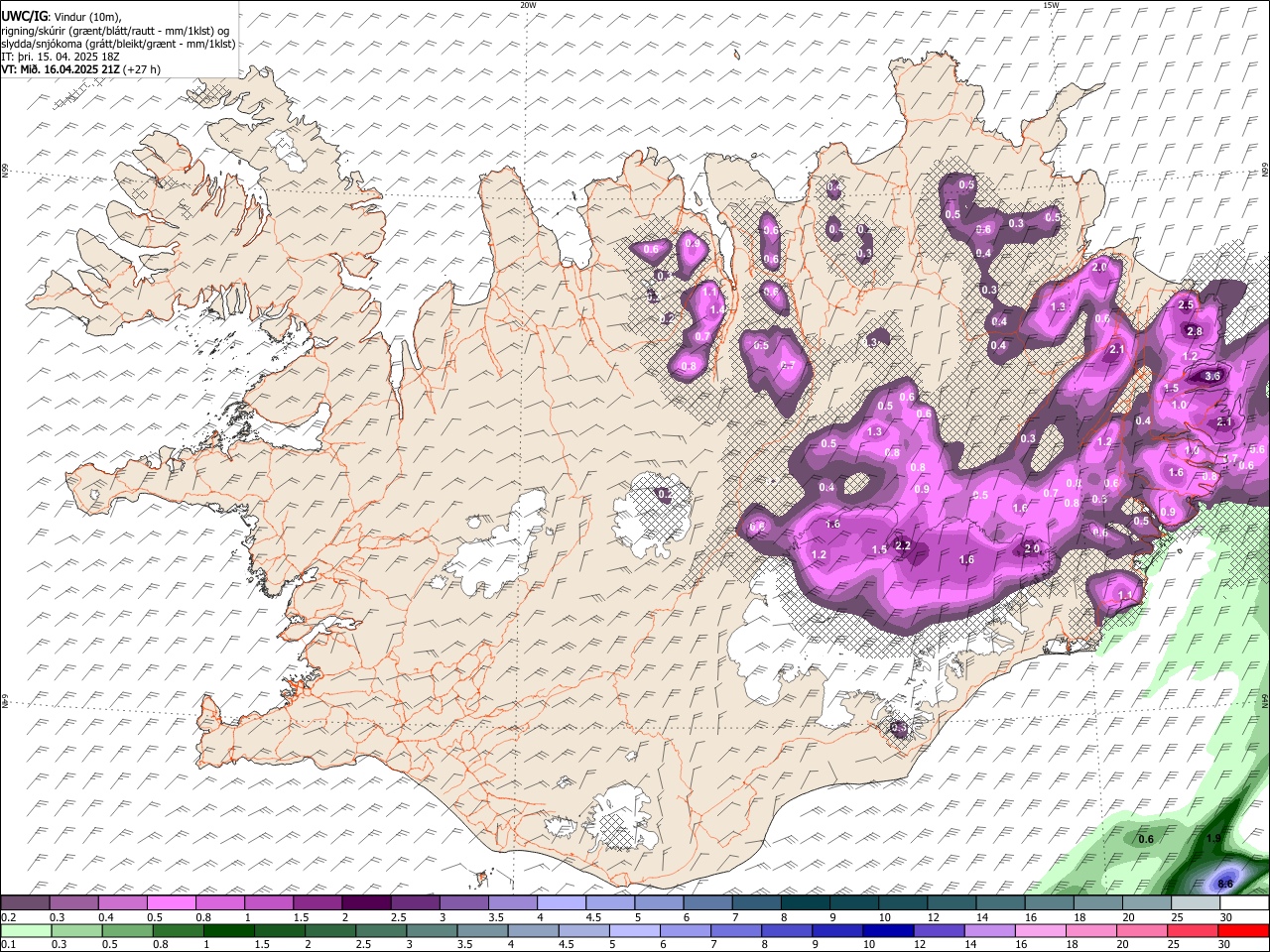
Task: Click the 2.2 snowfall value
Action: pos(903,546)
